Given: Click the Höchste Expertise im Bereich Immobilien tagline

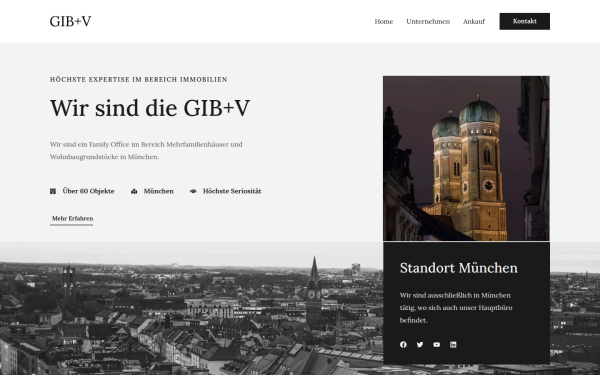Looking at the screenshot, I should coord(139,80).
